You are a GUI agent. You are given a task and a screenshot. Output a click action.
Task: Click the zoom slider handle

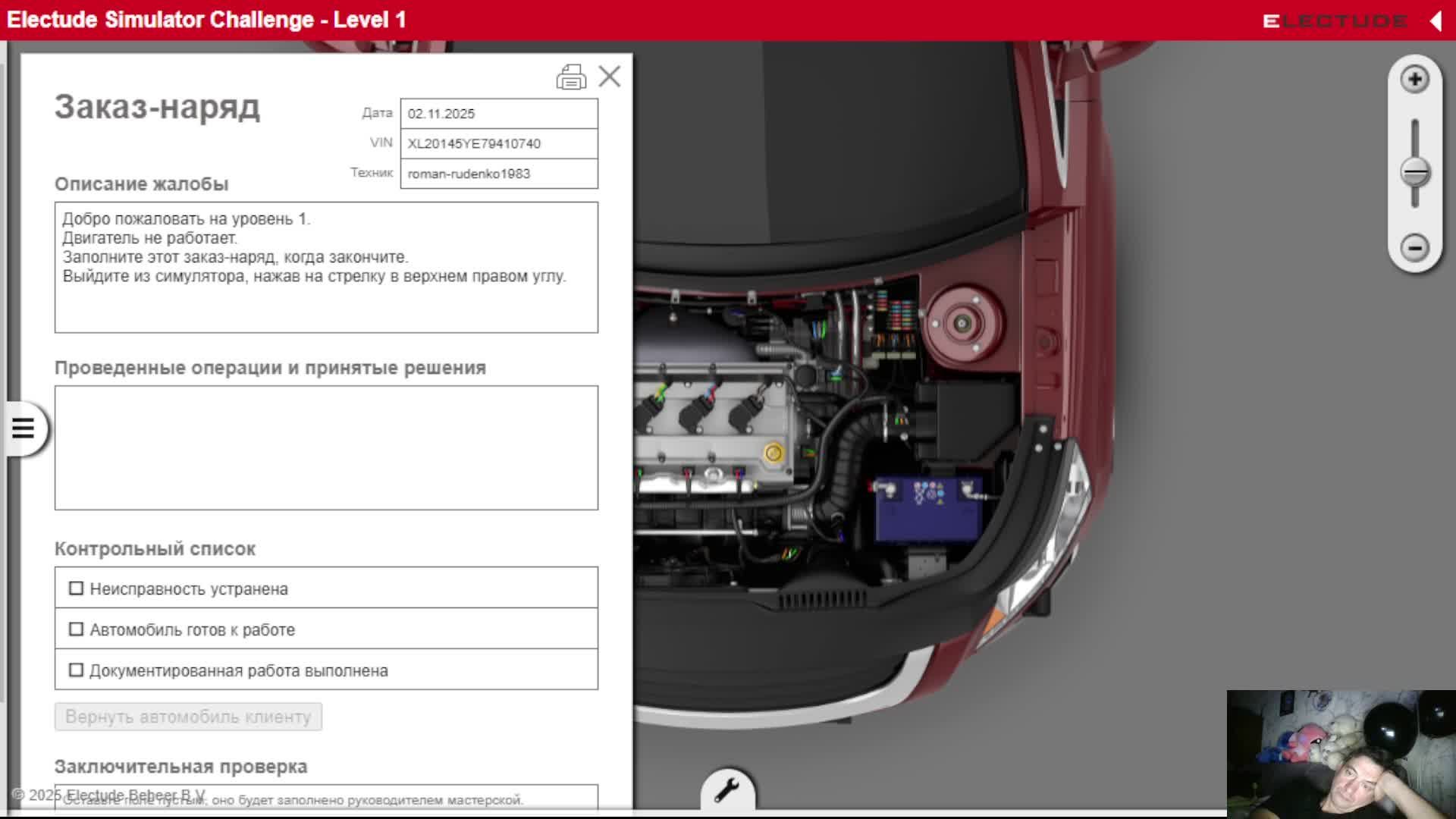click(x=1415, y=173)
